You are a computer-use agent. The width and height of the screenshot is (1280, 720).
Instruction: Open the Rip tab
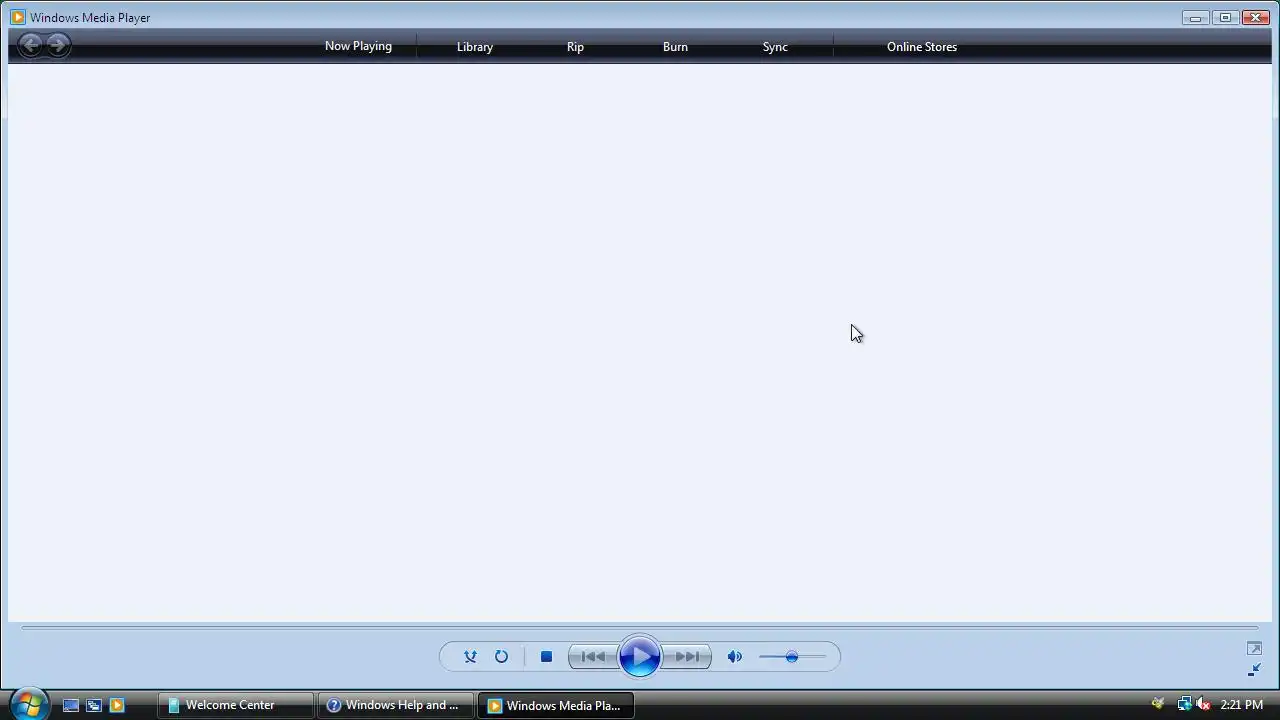pos(575,47)
